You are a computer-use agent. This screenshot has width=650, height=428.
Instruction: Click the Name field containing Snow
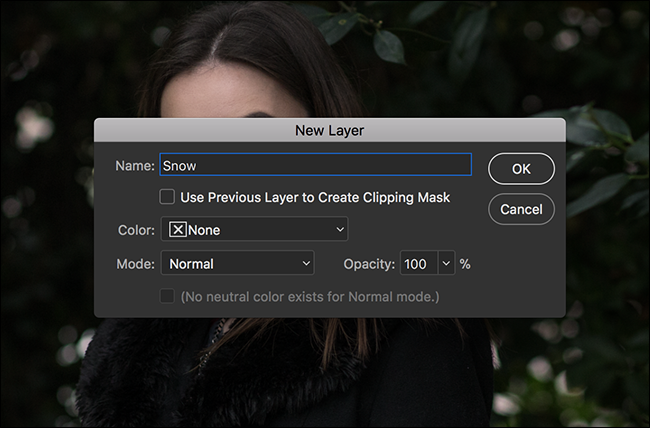click(x=315, y=165)
